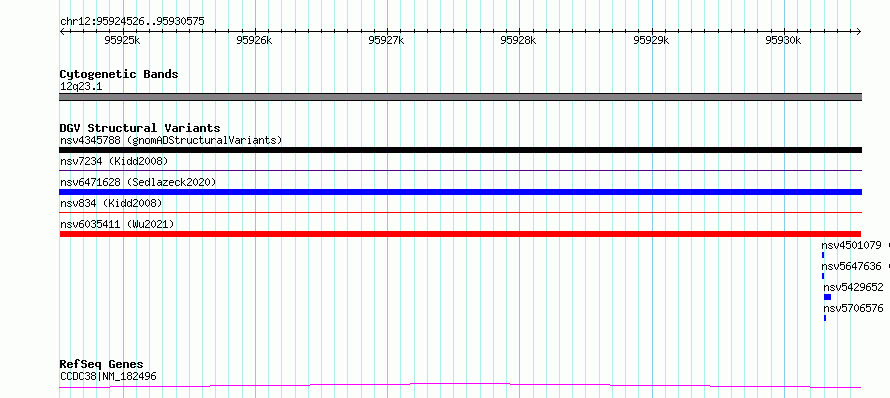This screenshot has height=398, width=890.
Task: Select the 12q23.1 band label
Action: pos(81,87)
